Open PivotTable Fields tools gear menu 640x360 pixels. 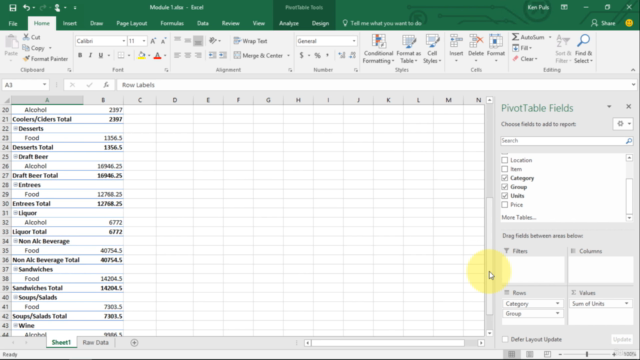tap(623, 124)
